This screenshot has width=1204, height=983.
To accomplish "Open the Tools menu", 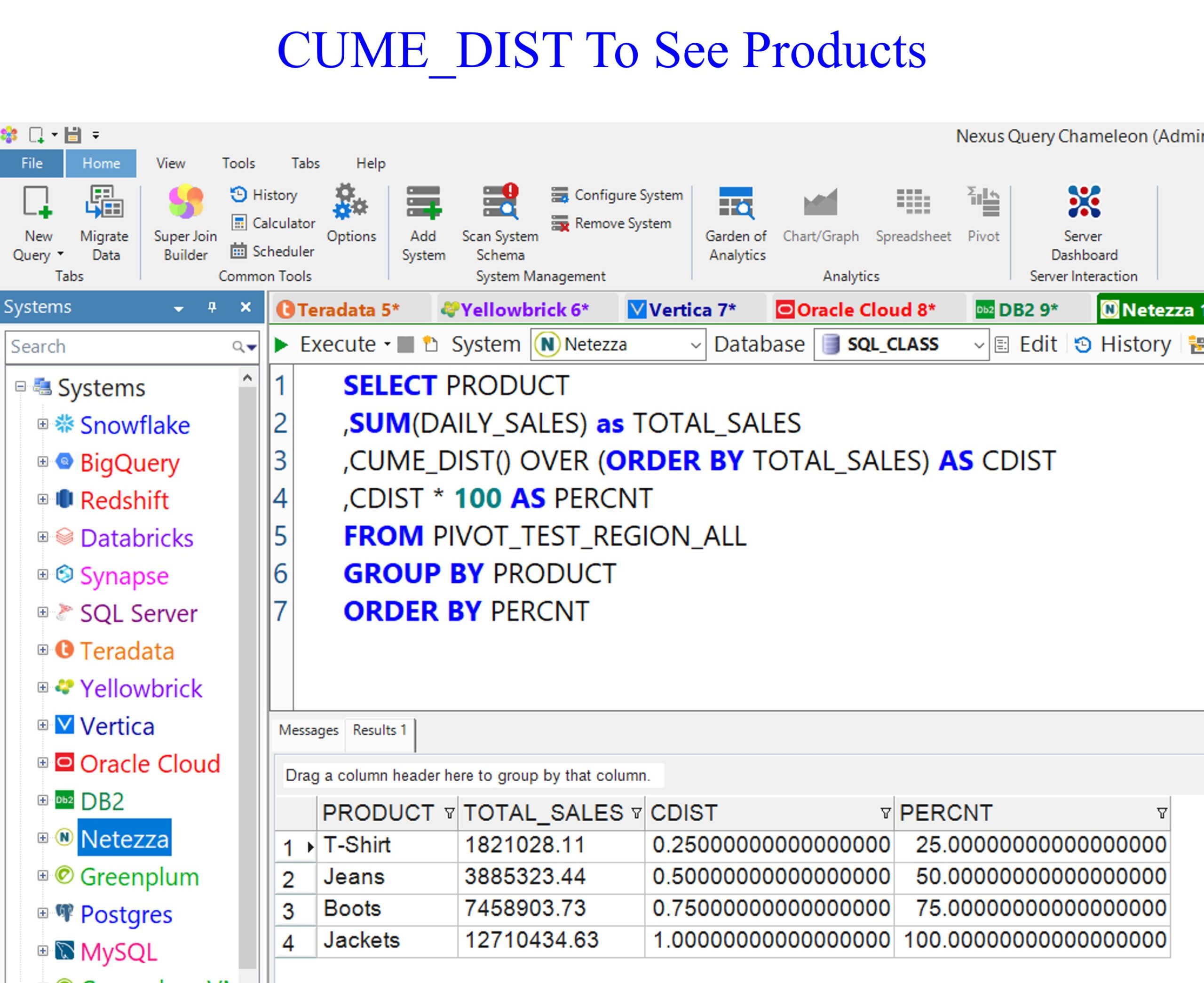I will (238, 163).
